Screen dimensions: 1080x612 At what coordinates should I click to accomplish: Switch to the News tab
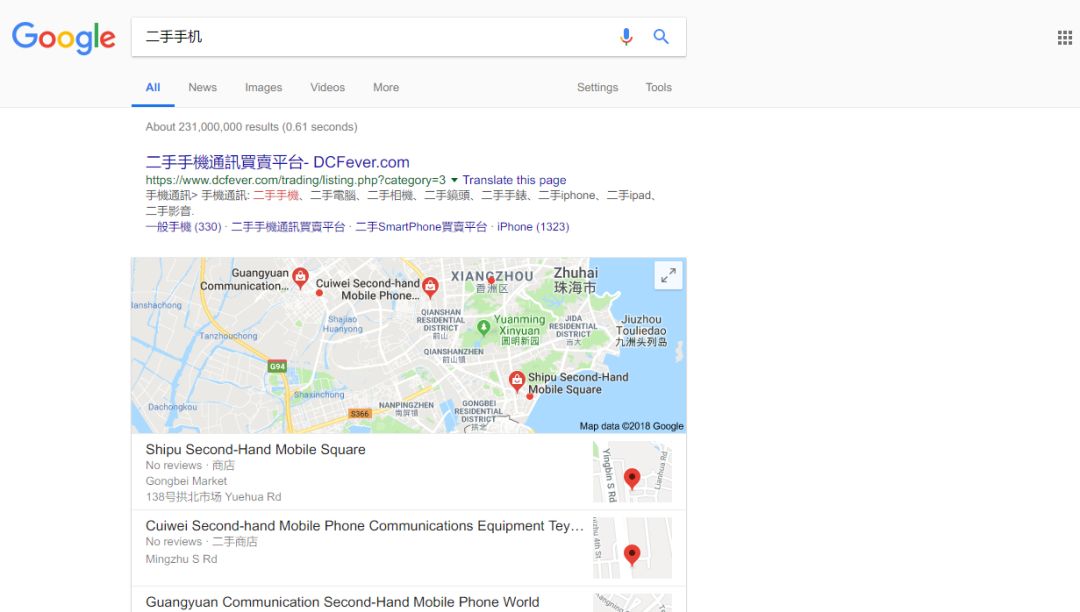[202, 87]
